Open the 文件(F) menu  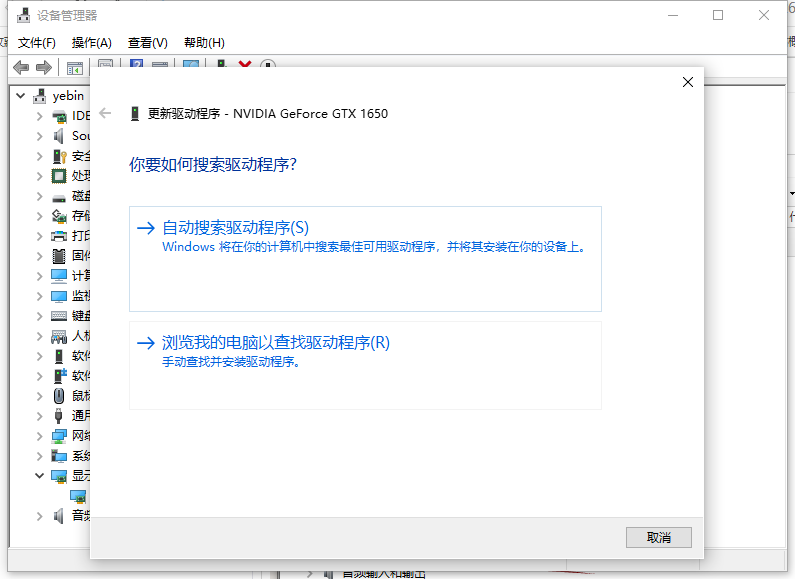[x=37, y=43]
